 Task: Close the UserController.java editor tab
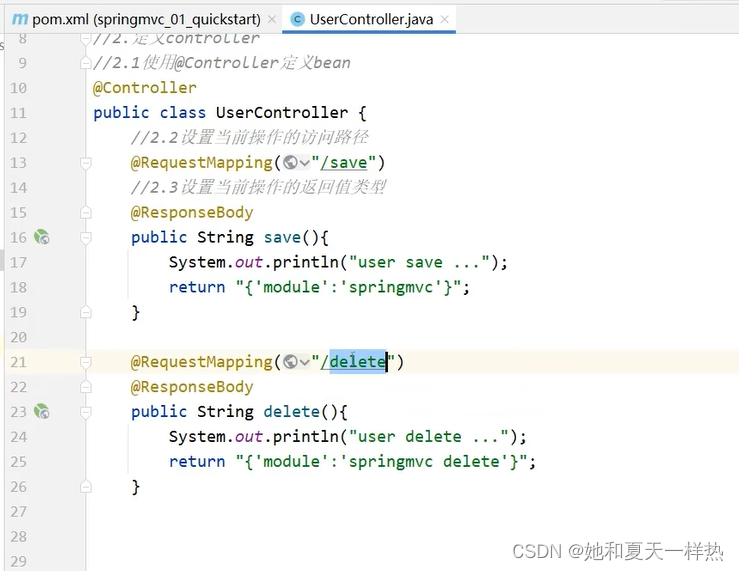pos(444,19)
